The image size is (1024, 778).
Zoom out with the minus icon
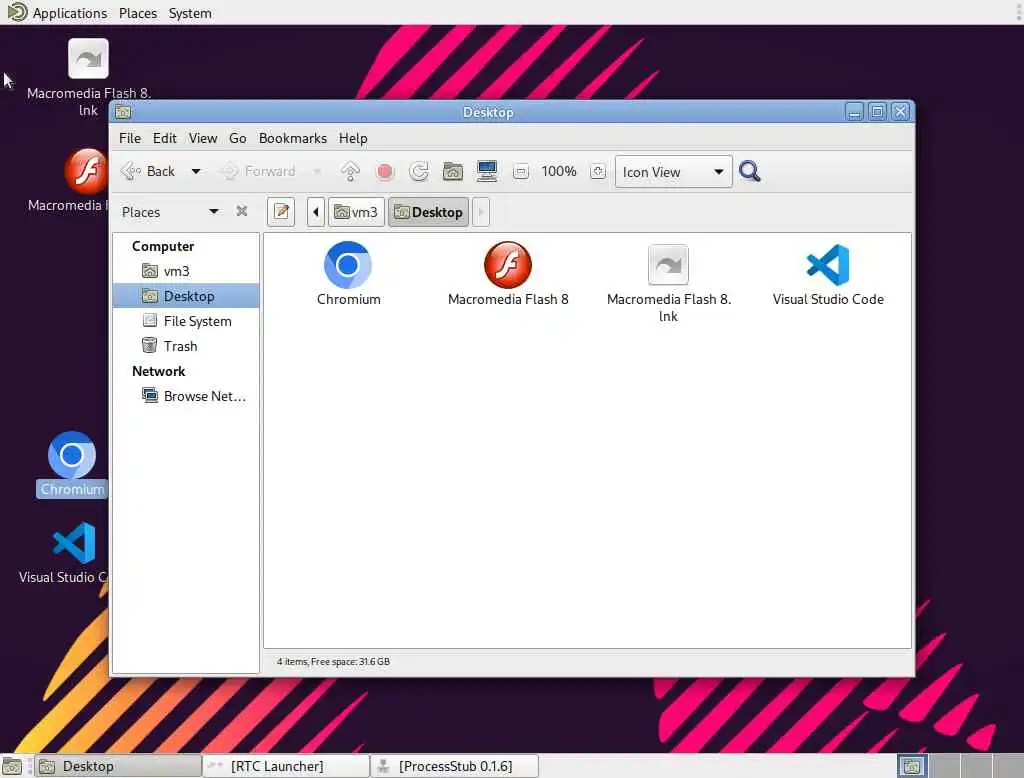[520, 172]
